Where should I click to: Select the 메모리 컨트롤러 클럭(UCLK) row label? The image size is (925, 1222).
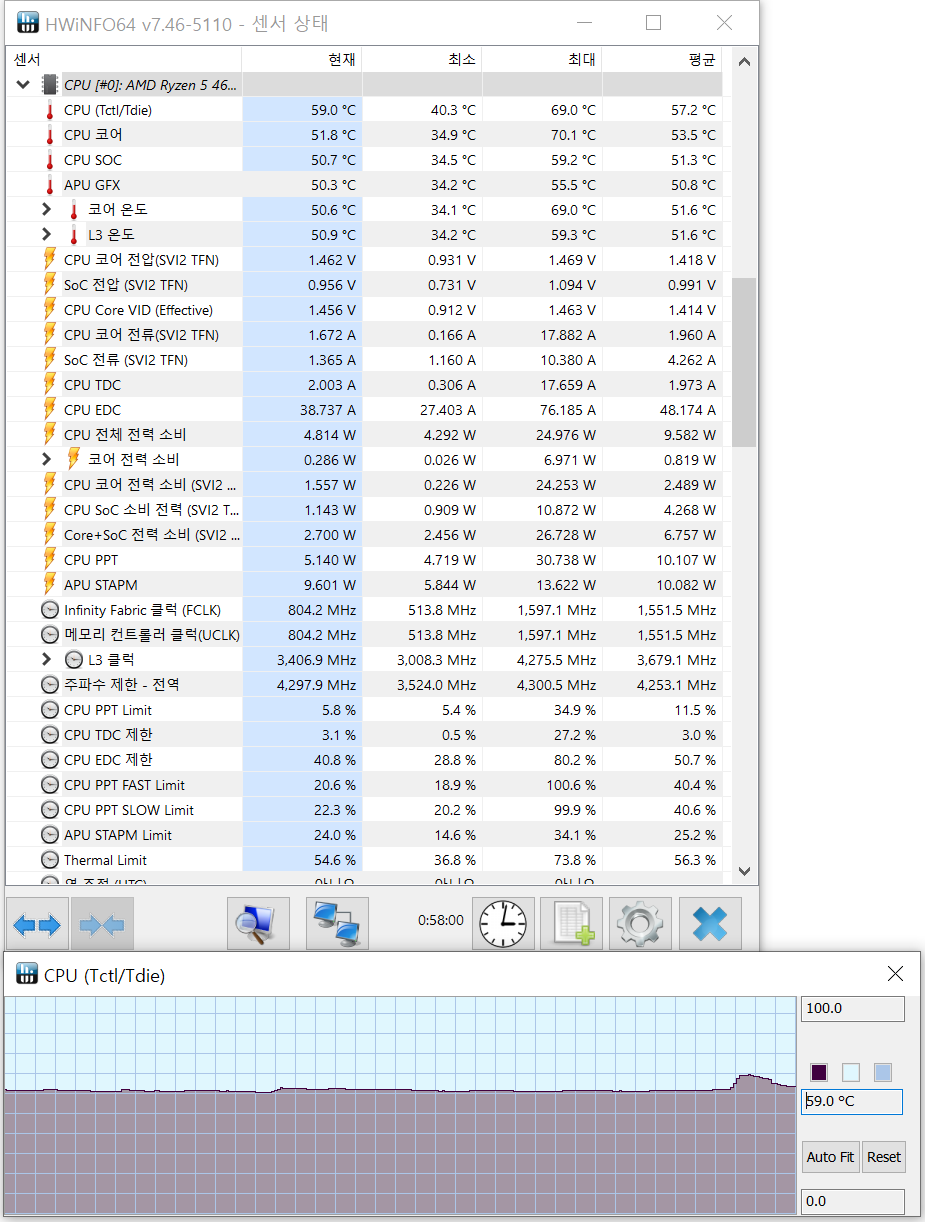[152, 635]
